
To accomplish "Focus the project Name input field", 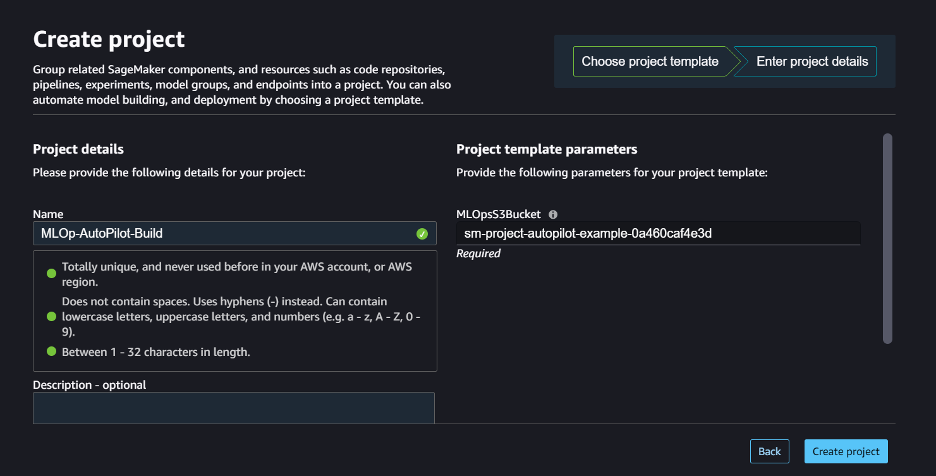I will [220, 234].
